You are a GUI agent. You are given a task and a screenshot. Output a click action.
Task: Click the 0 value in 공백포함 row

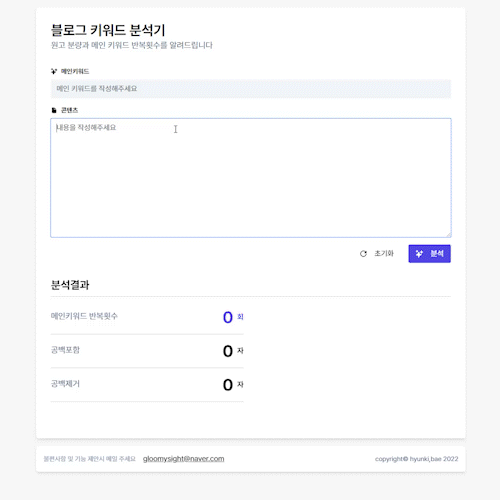click(228, 351)
